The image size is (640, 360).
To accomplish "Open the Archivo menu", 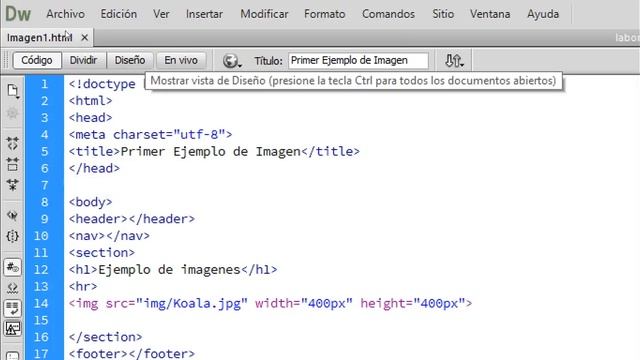I will 65,14.
